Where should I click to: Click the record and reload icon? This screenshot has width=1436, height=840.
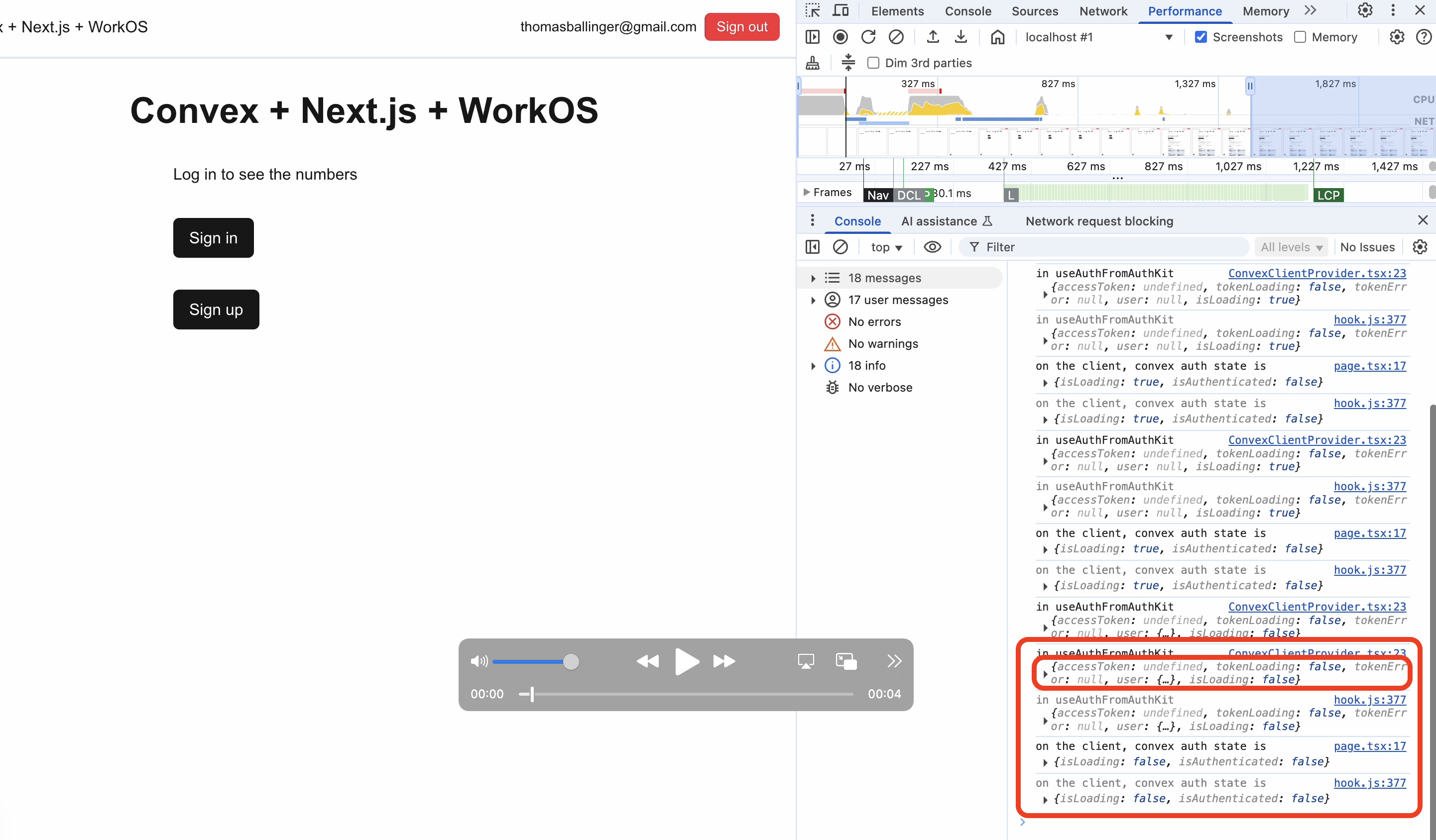click(868, 37)
